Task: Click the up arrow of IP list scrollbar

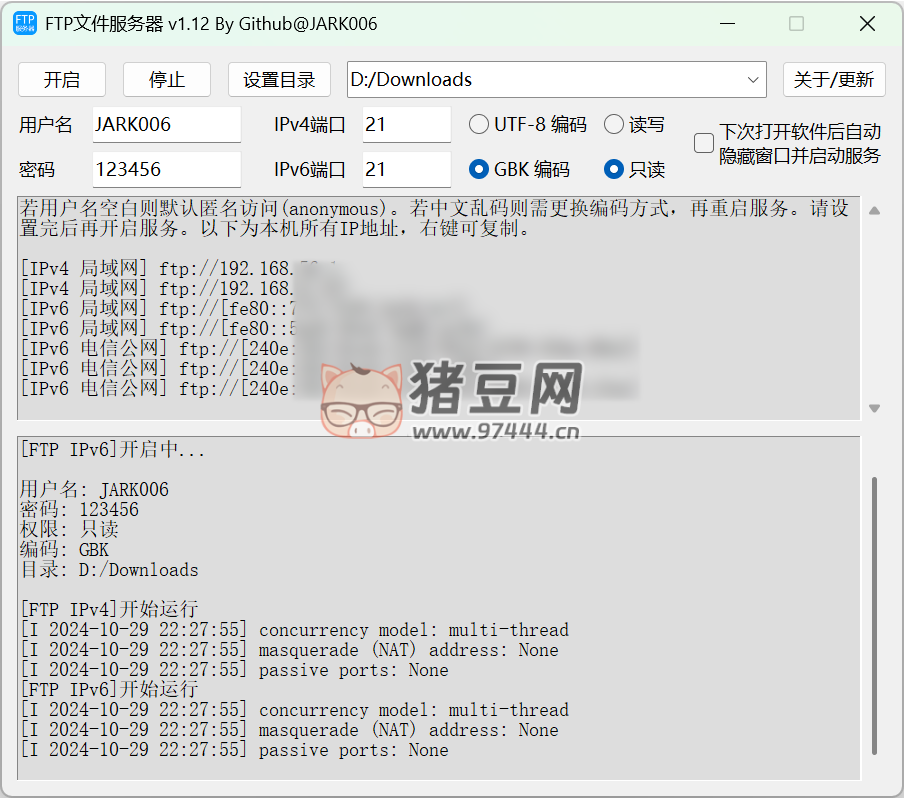Action: click(874, 211)
